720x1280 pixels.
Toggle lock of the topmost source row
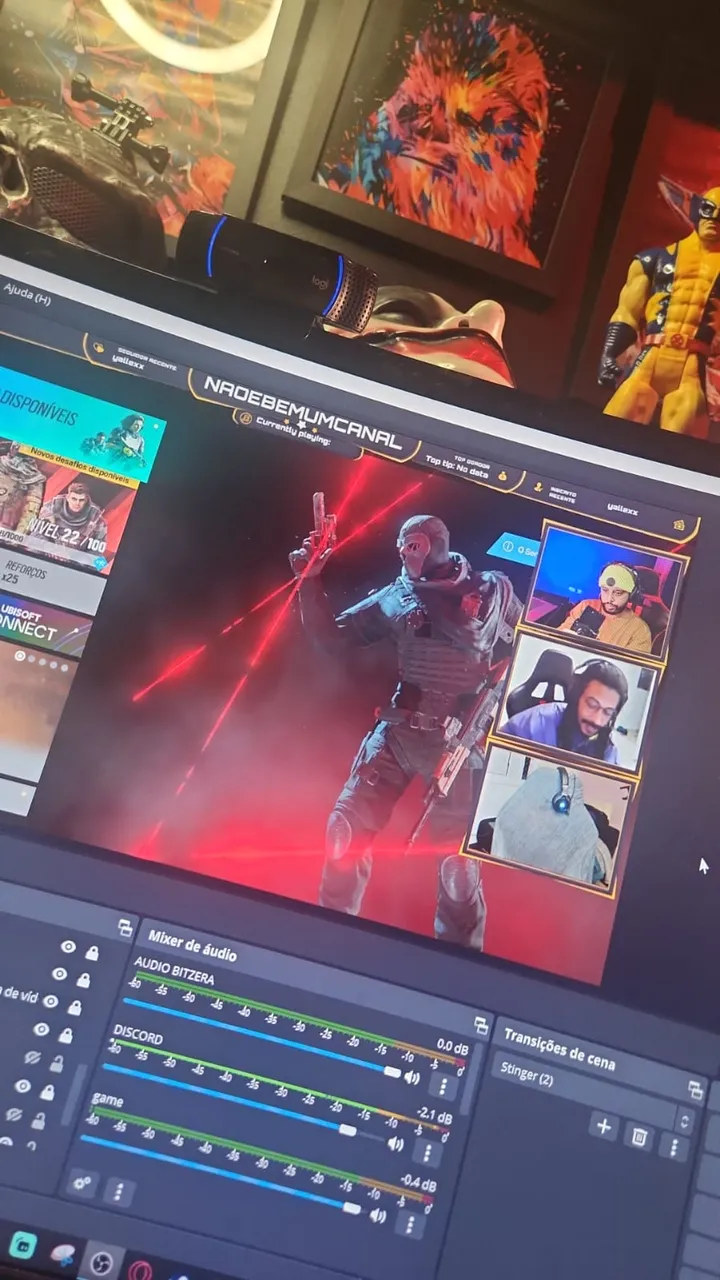pos(91,953)
